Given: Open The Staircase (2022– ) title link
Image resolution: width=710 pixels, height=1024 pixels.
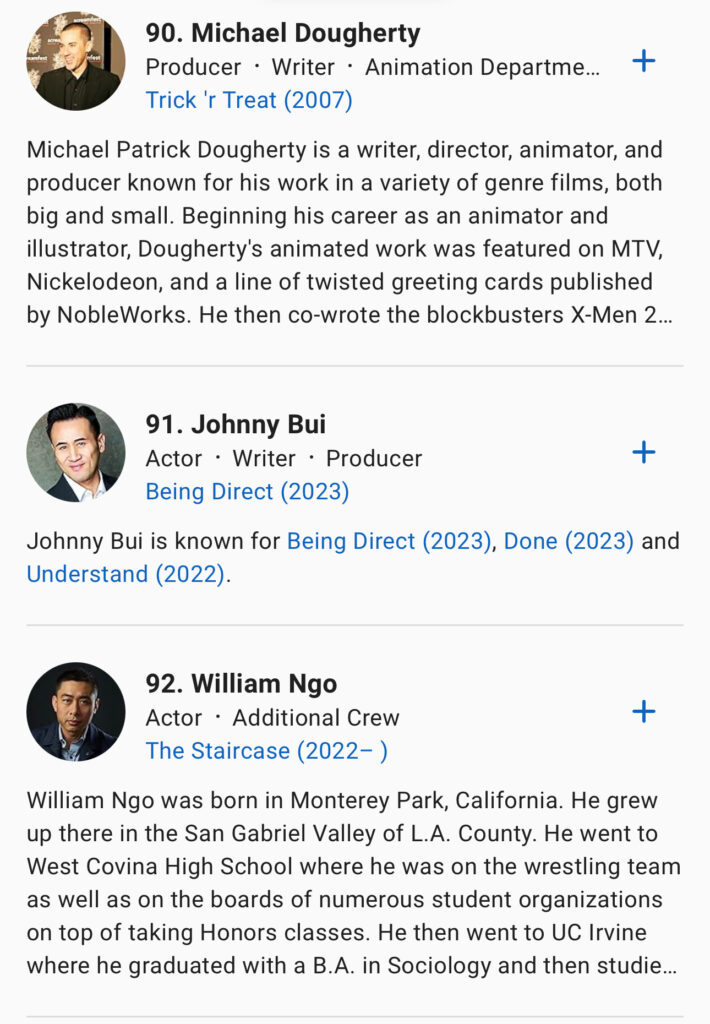Looking at the screenshot, I should [266, 751].
